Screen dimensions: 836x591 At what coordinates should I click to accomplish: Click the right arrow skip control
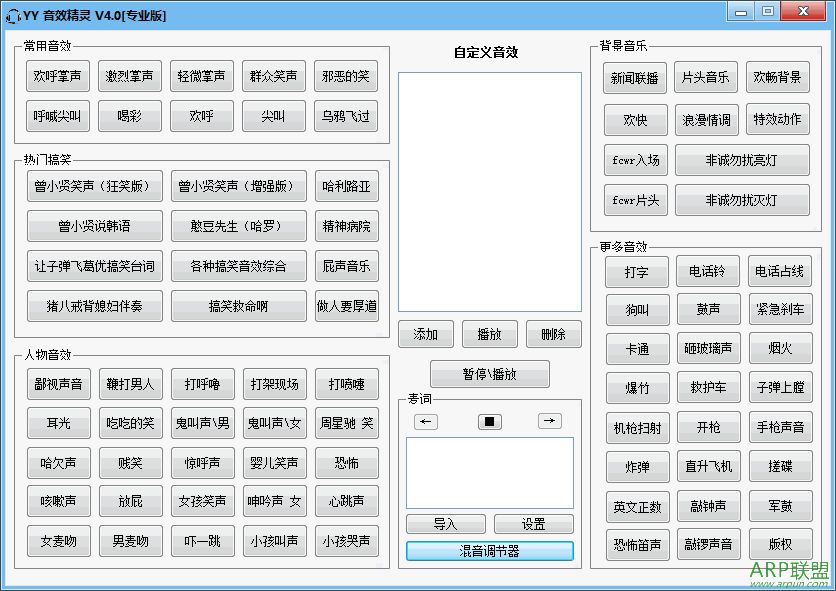(549, 421)
